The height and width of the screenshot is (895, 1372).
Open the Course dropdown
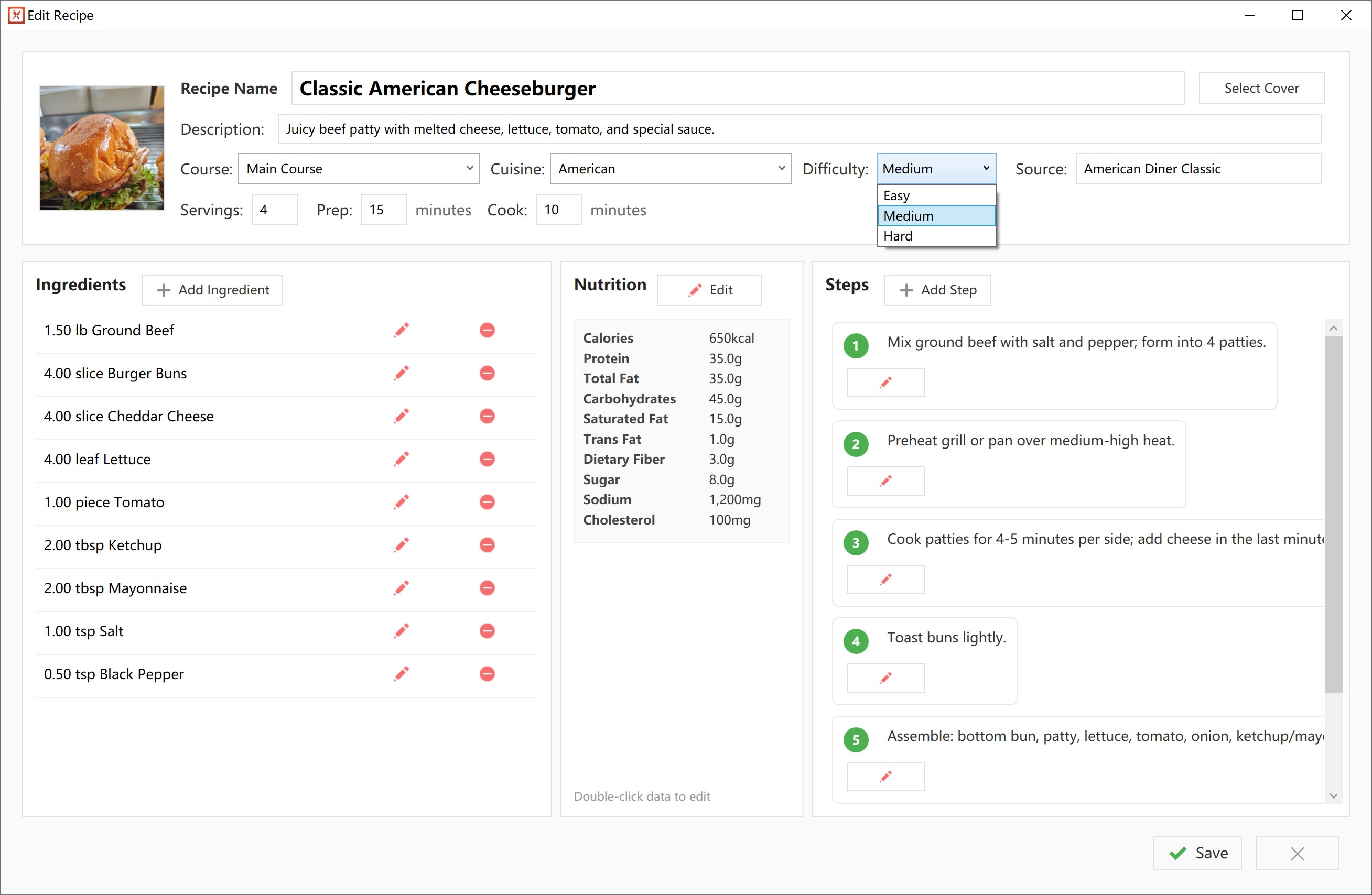tap(359, 169)
